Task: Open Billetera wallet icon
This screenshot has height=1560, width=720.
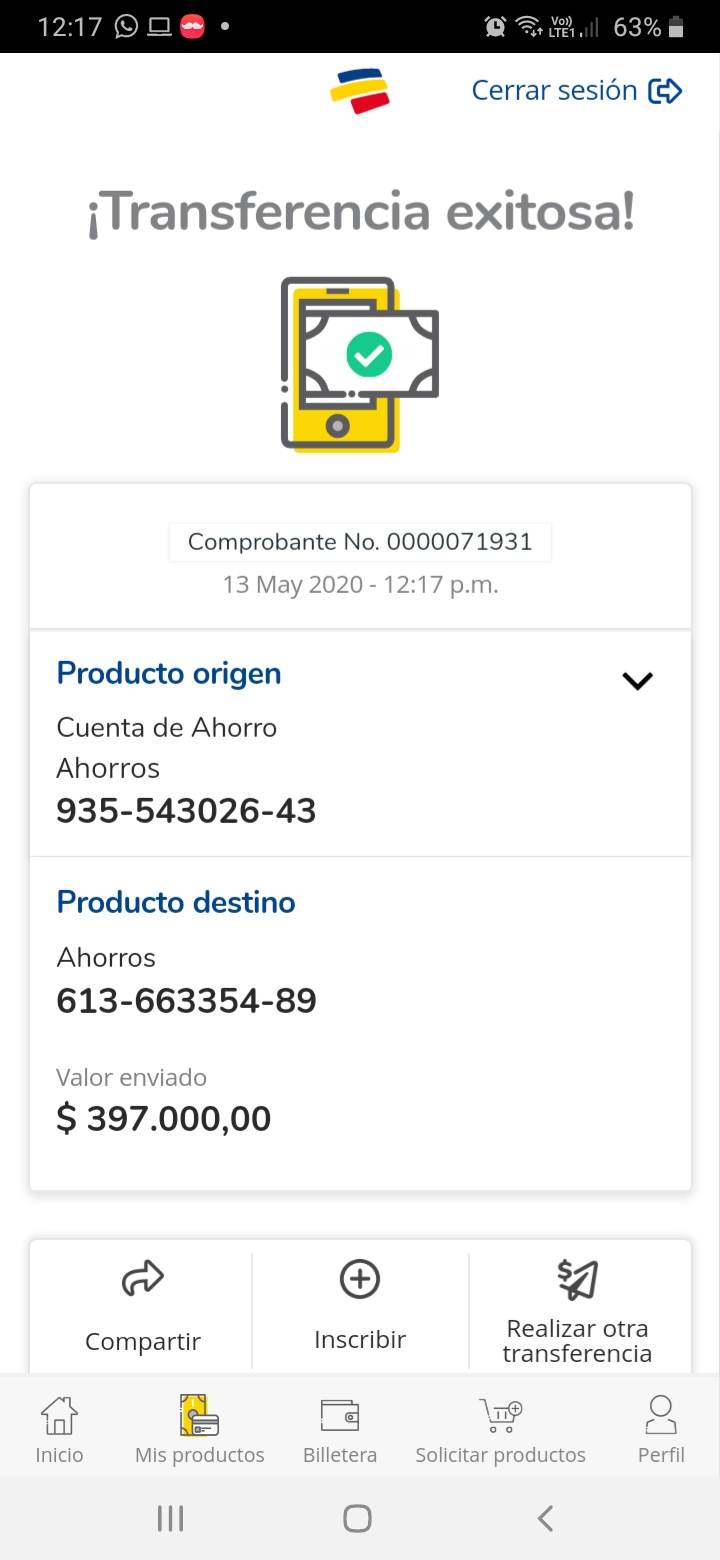Action: pyautogui.click(x=340, y=1416)
